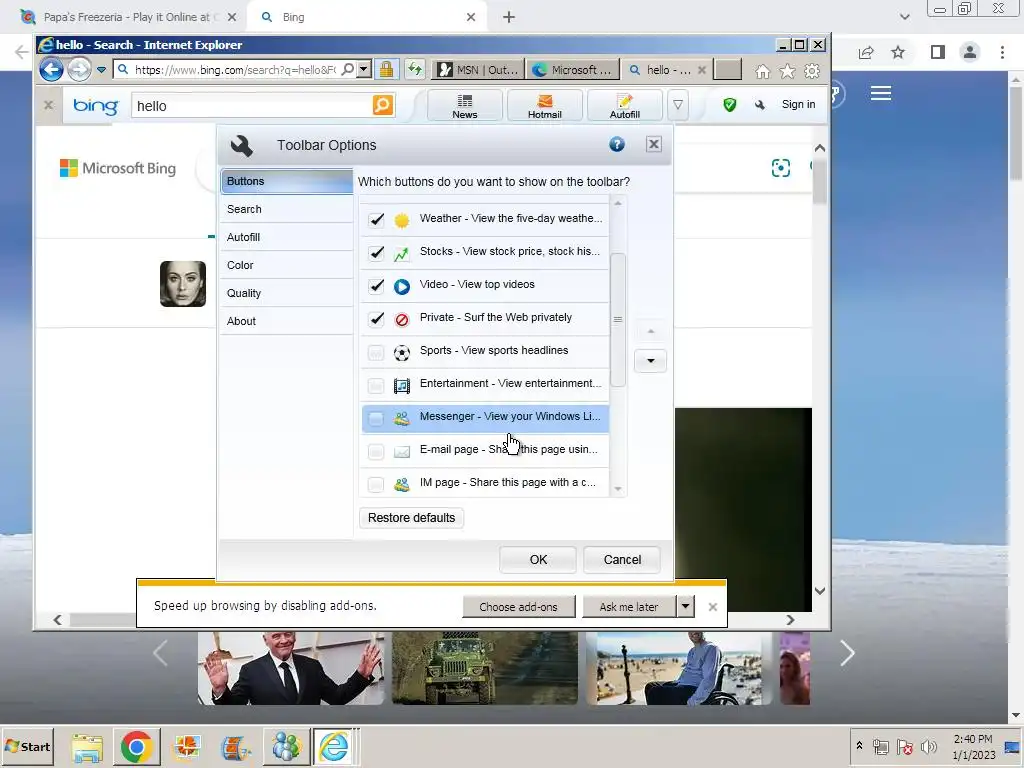Select the Quality category
Screen dimensions: 1024x768
point(287,293)
